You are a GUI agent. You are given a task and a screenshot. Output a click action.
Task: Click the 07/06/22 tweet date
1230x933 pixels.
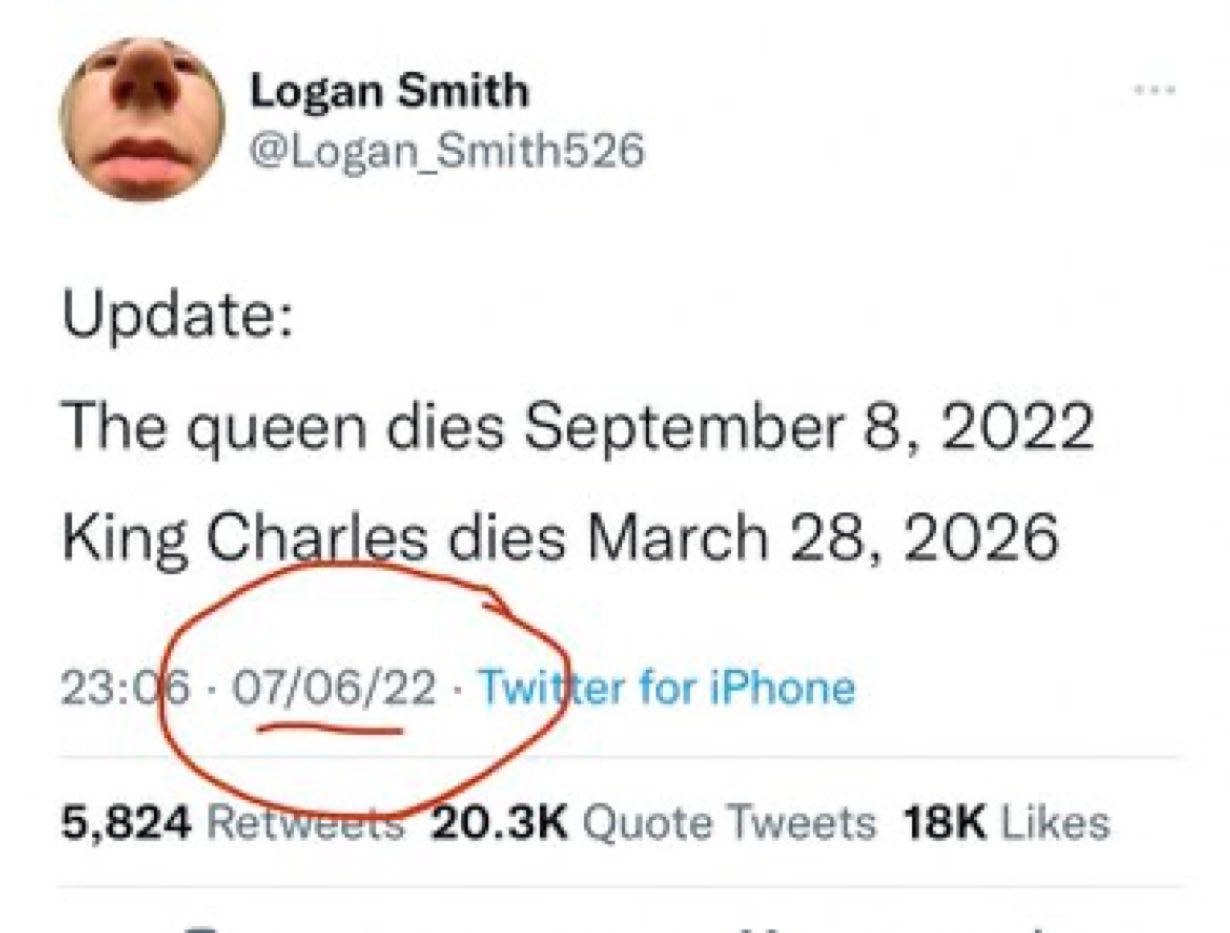334,688
